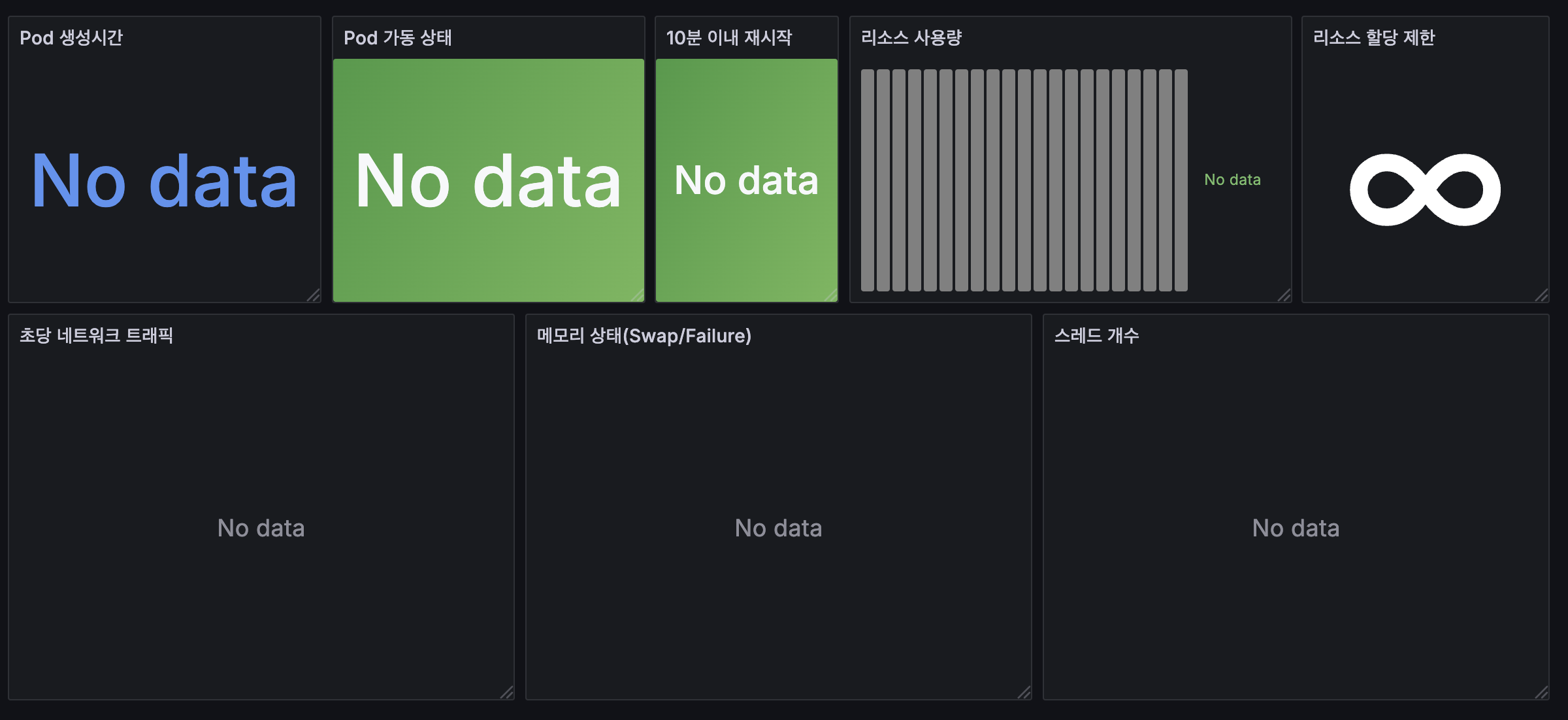Click the gray bar gauge in 리소스 사용량

click(1023, 180)
